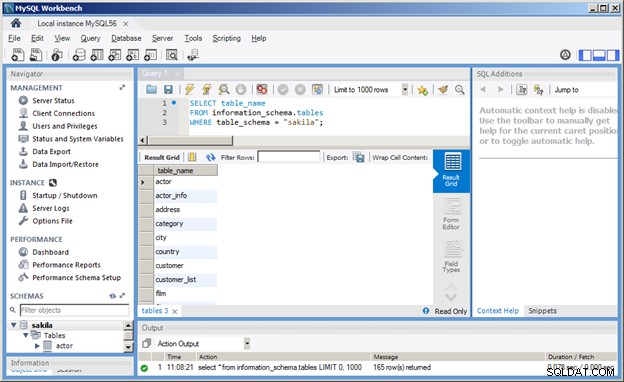Open the Server menu

point(162,38)
